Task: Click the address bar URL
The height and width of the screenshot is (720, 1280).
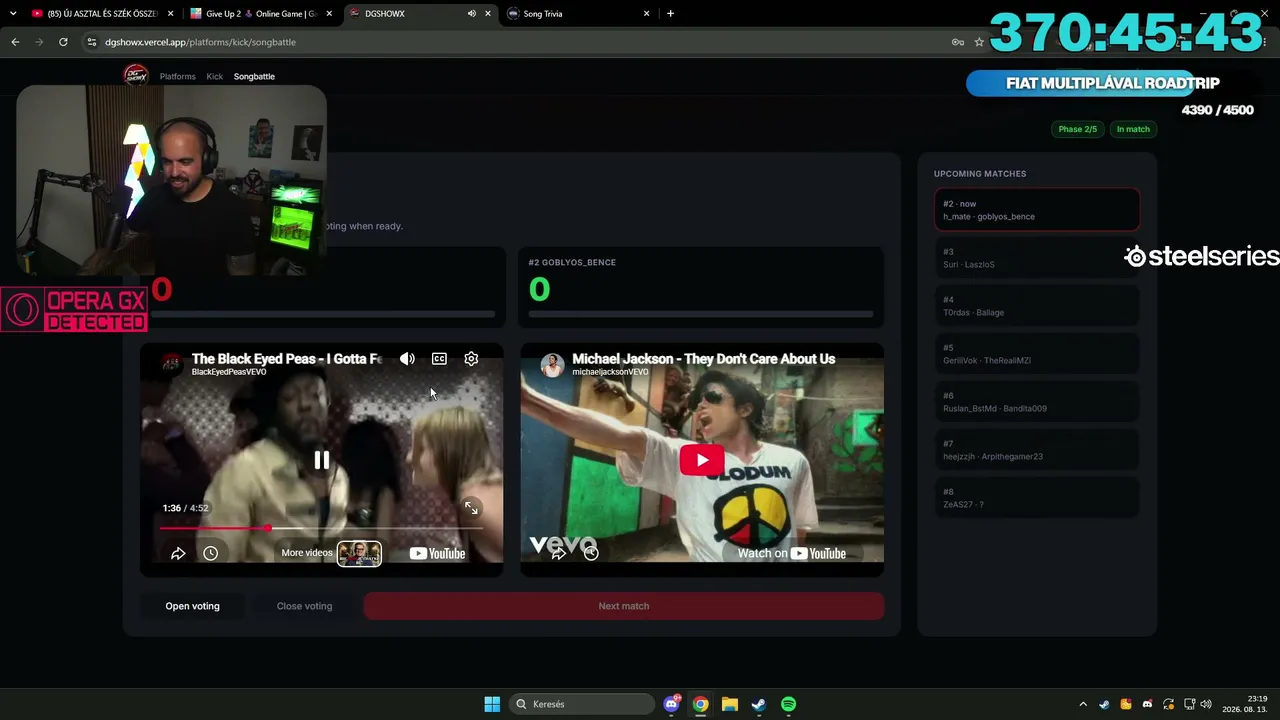Action: 200,42
